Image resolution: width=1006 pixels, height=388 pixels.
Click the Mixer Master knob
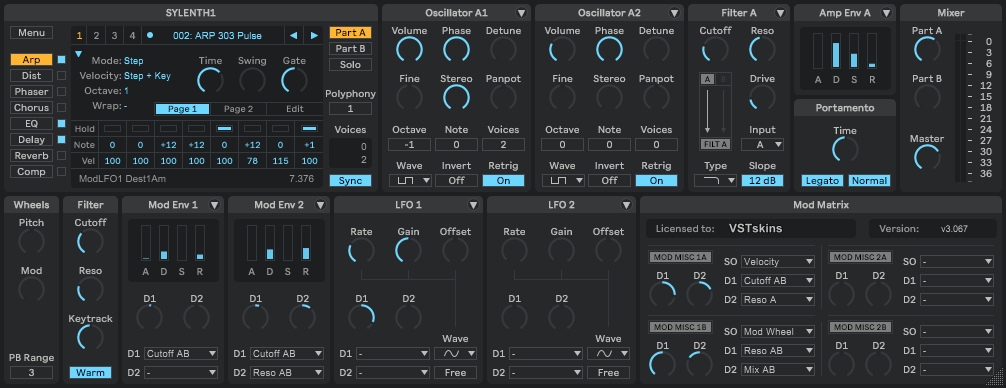[x=926, y=157]
